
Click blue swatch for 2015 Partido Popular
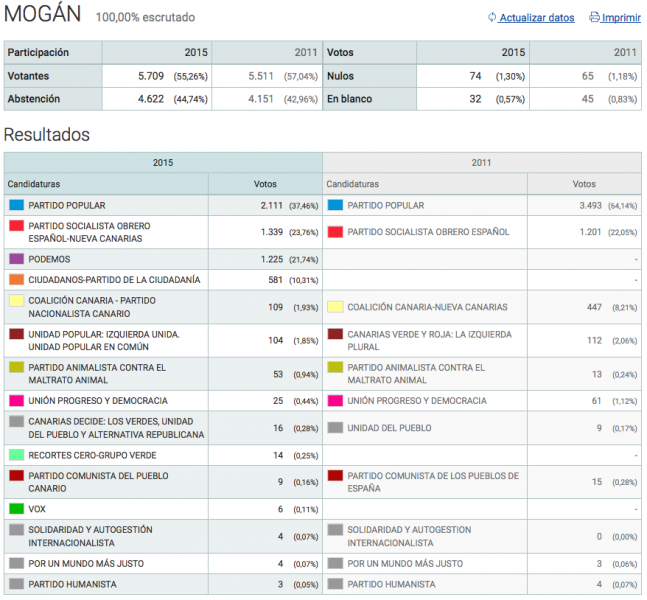tap(17, 205)
